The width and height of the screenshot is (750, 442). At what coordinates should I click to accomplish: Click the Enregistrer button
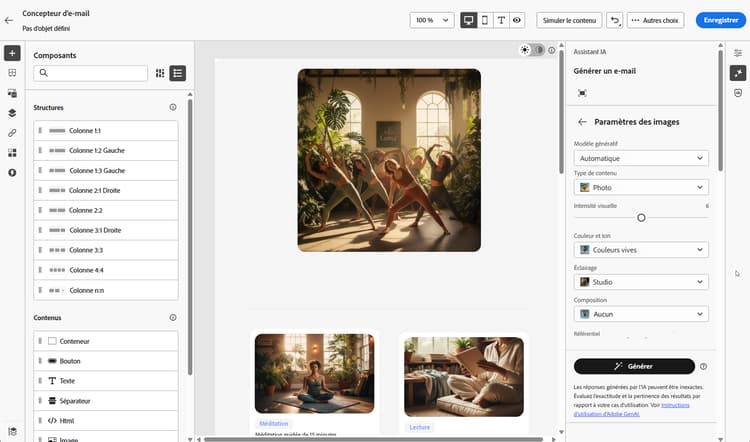[721, 20]
